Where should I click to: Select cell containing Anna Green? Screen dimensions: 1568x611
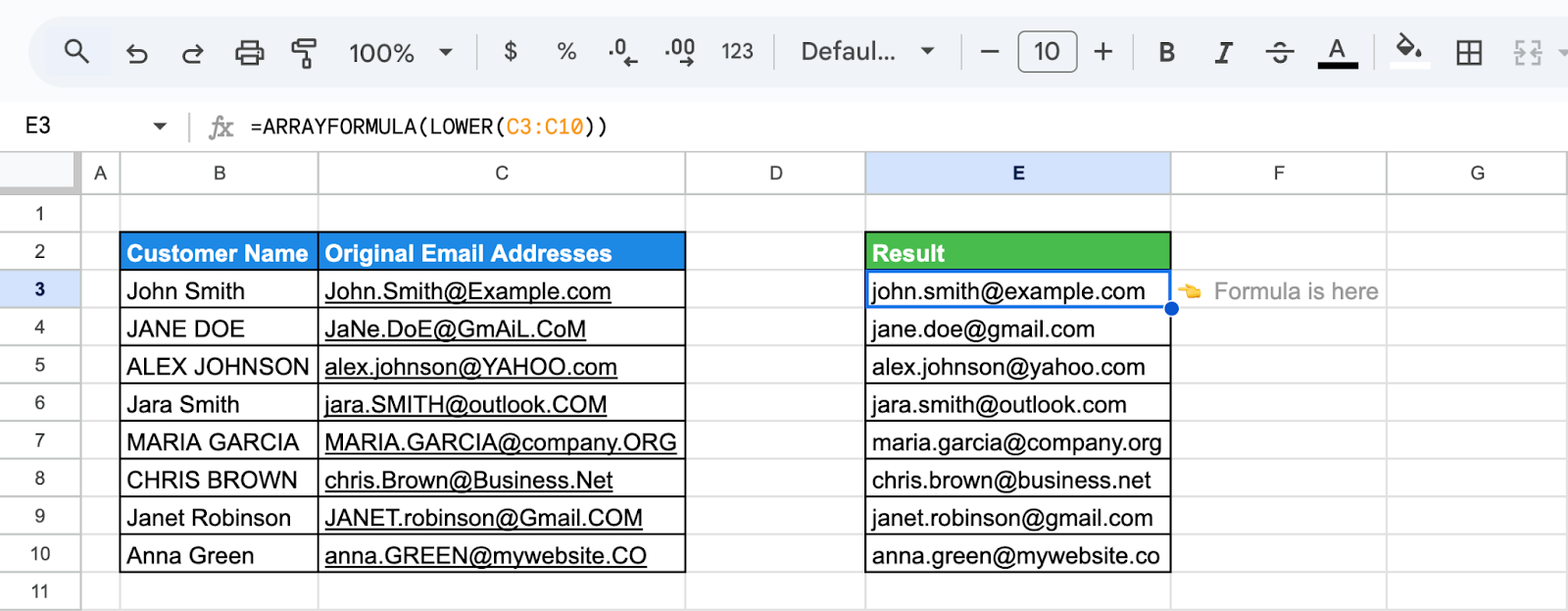pos(219,555)
